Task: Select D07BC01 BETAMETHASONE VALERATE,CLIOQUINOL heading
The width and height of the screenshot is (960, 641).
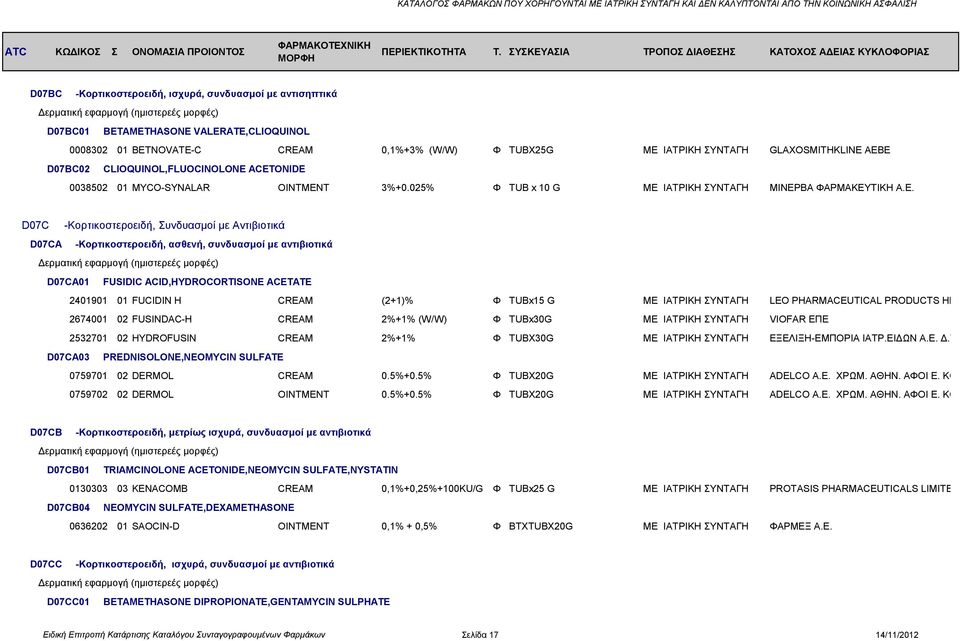Action: pyautogui.click(x=178, y=131)
